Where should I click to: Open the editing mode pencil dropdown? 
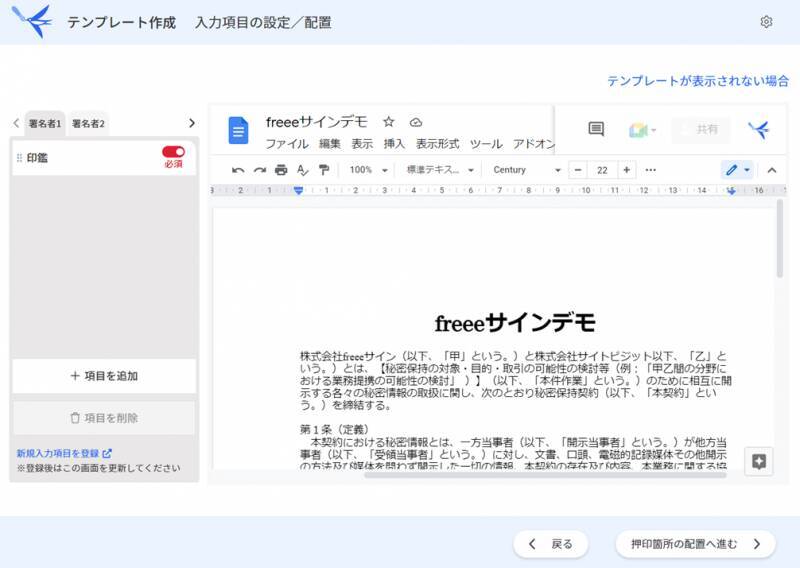pyautogui.click(x=737, y=170)
